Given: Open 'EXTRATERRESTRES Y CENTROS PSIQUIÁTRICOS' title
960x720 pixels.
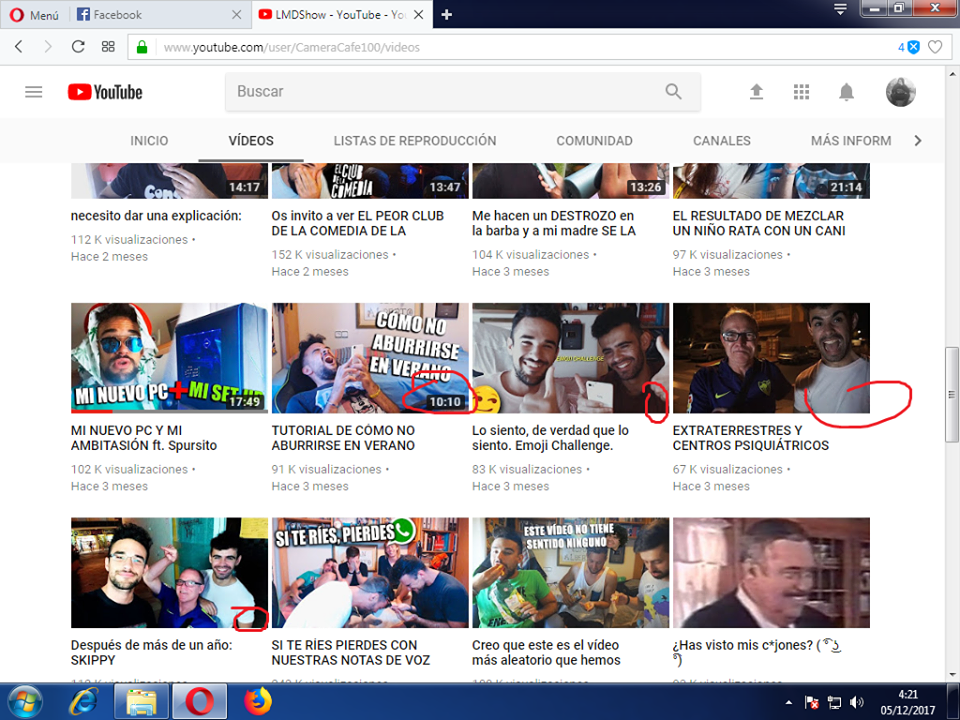Looking at the screenshot, I should click(x=751, y=438).
